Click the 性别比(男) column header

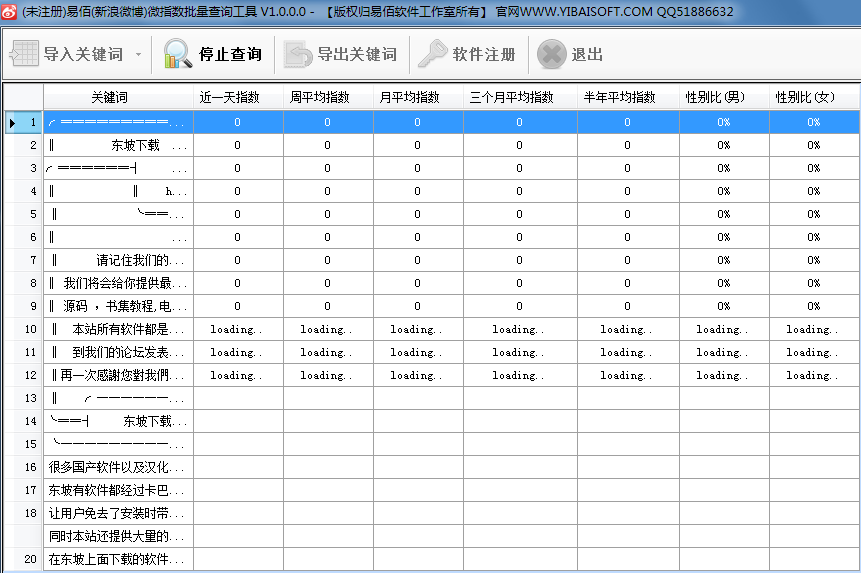pos(725,97)
